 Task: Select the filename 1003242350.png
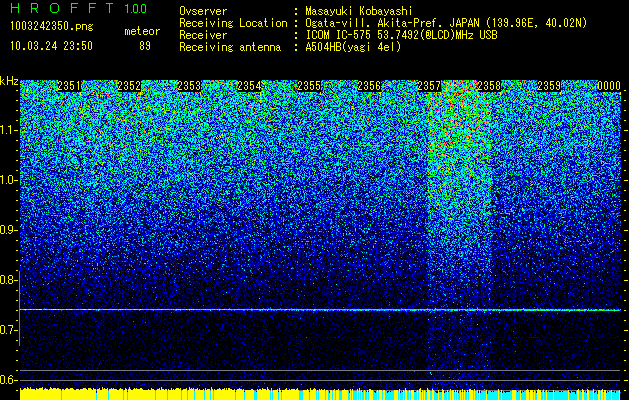pyautogui.click(x=51, y=27)
